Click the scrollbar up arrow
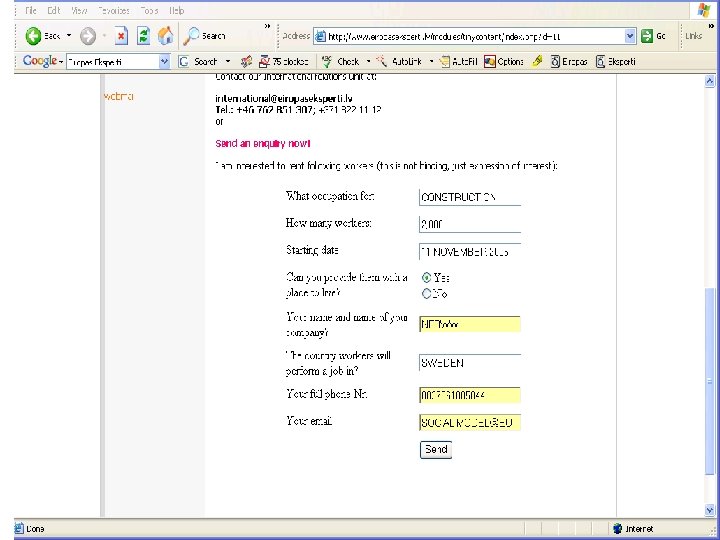This screenshot has height=540, width=720. point(709,81)
